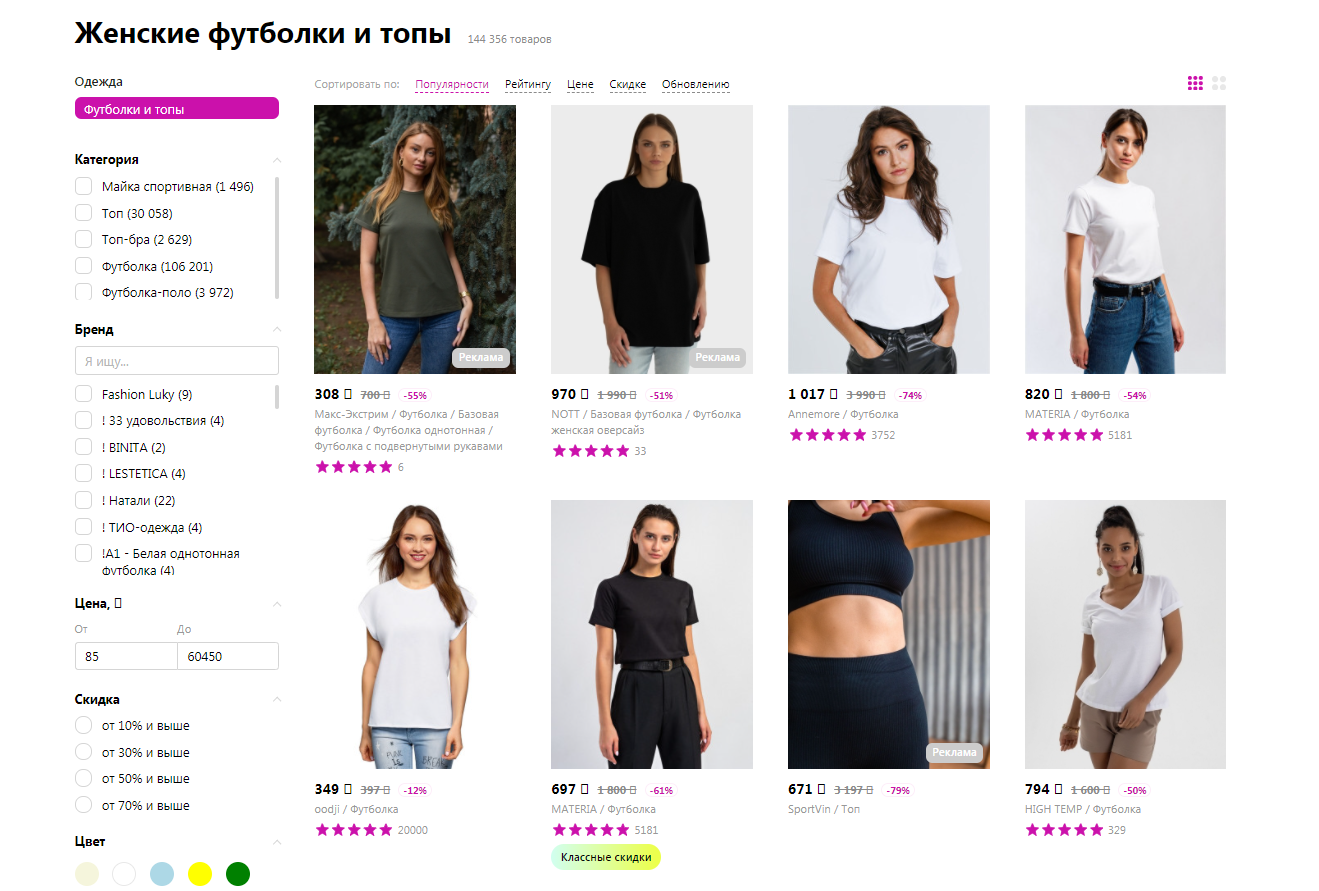The width and height of the screenshot is (1319, 891).
Task: Click the -74% discount badge
Action: tap(910, 395)
